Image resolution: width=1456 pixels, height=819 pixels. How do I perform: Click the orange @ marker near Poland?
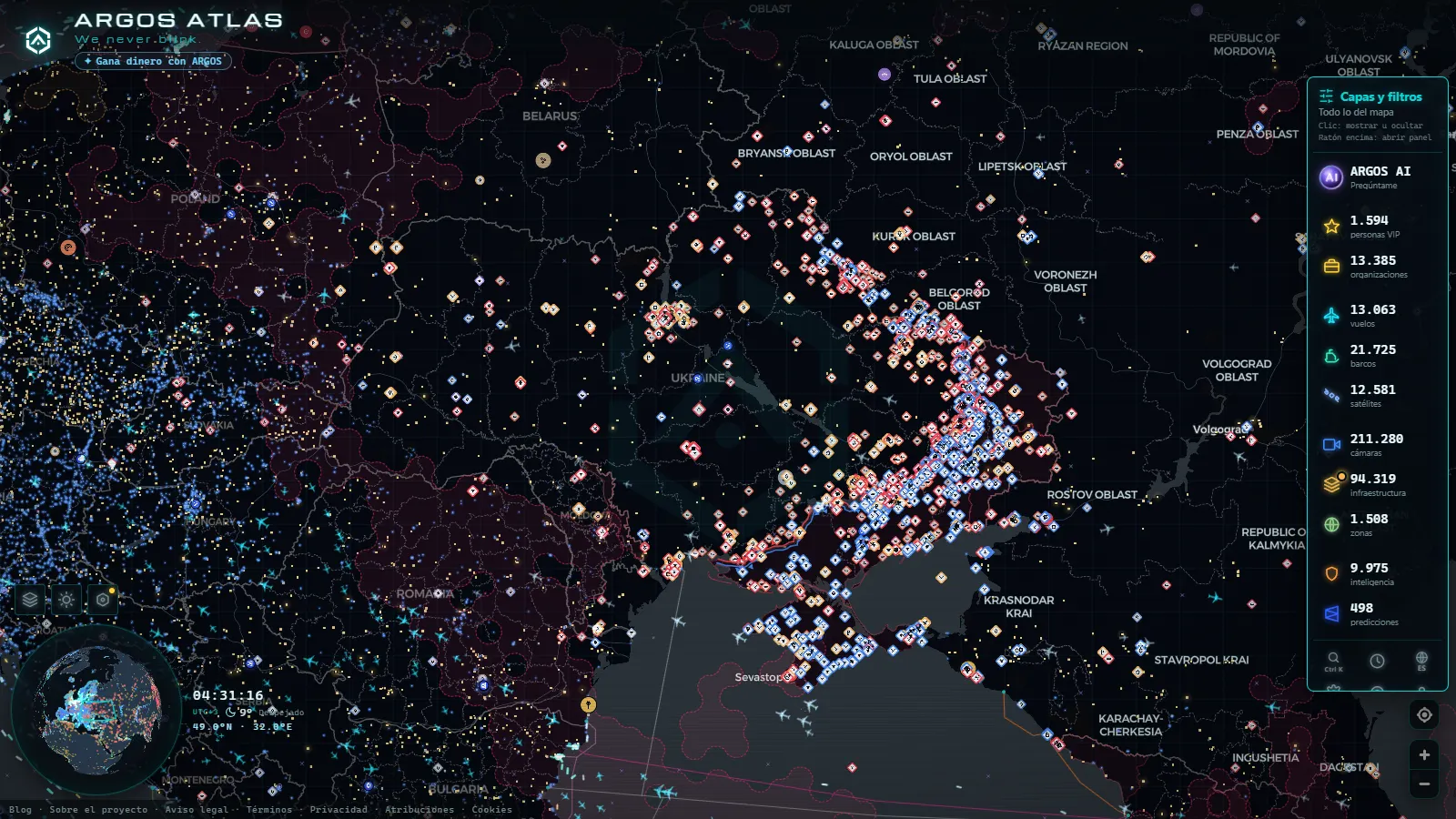[68, 247]
